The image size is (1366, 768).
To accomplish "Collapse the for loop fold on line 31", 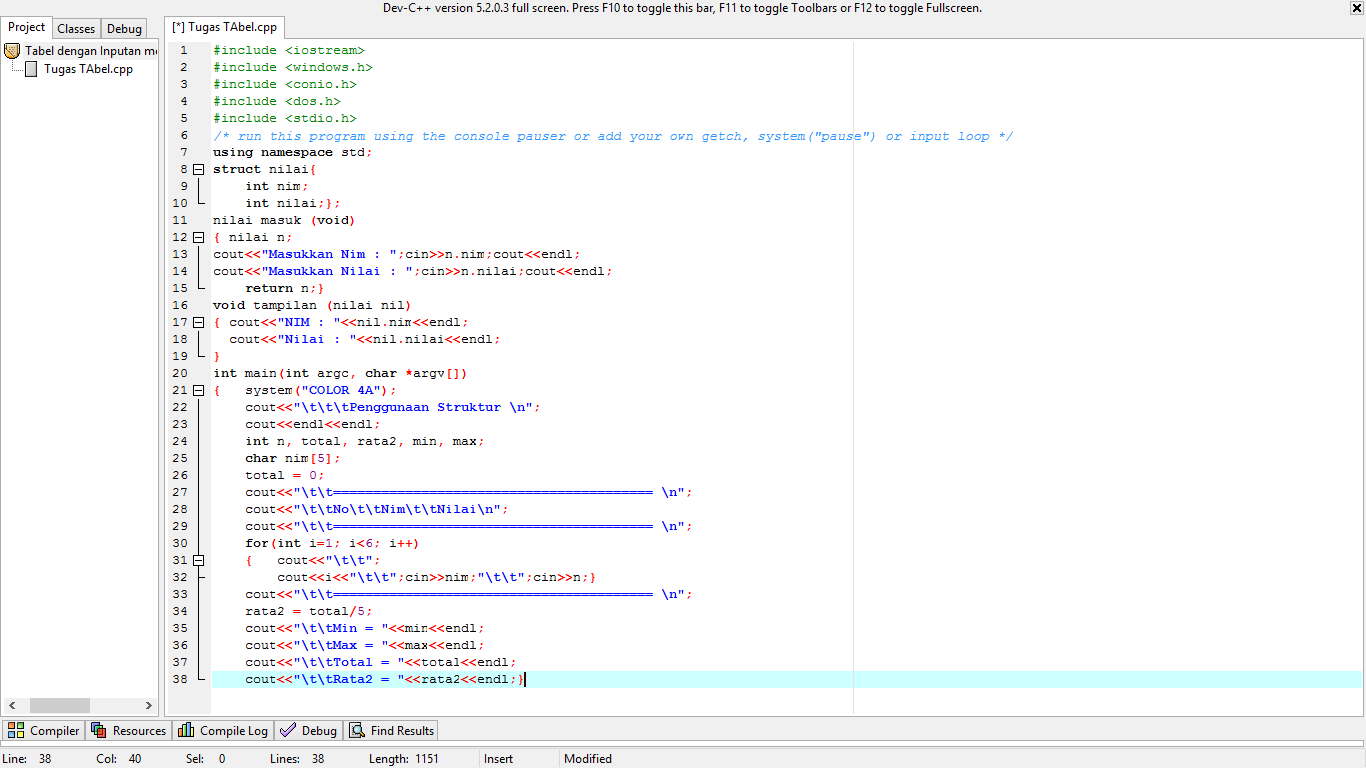I will (x=199, y=560).
